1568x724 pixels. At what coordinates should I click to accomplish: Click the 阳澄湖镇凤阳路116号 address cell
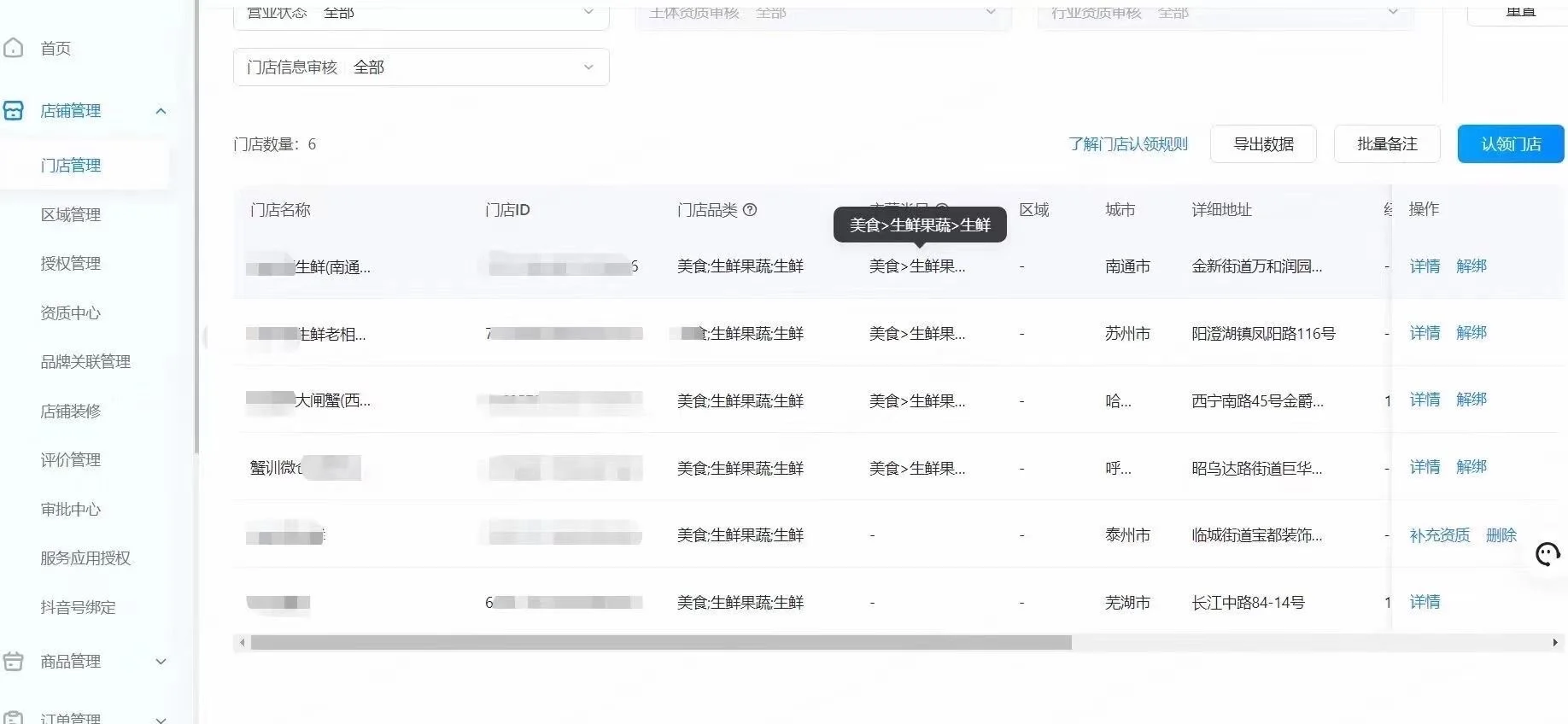(1263, 334)
